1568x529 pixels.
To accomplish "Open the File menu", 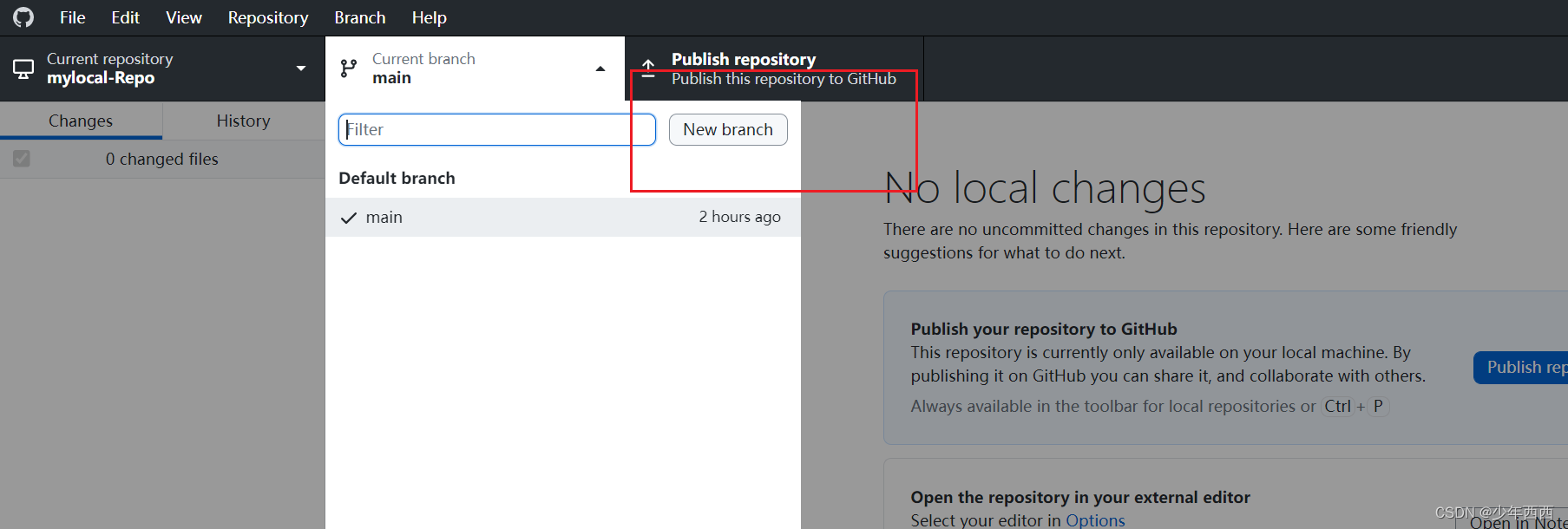I will pyautogui.click(x=72, y=17).
